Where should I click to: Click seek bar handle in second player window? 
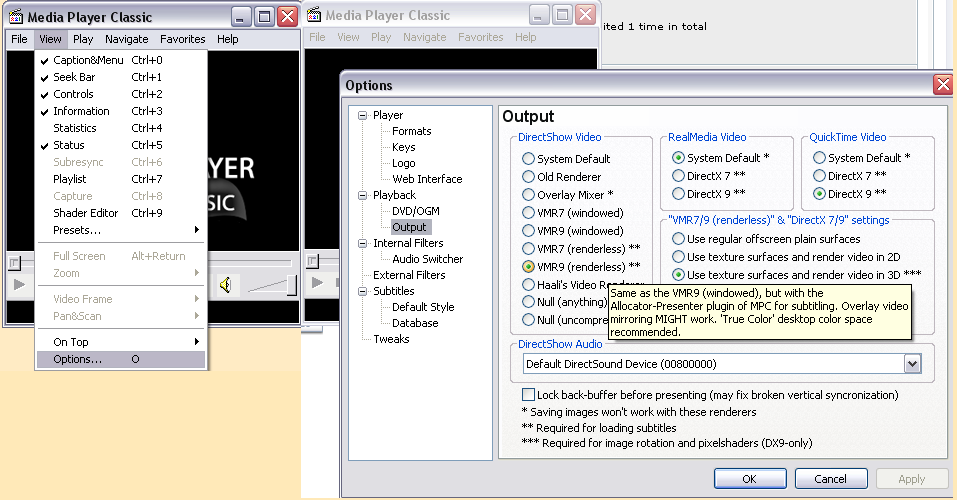click(x=312, y=262)
